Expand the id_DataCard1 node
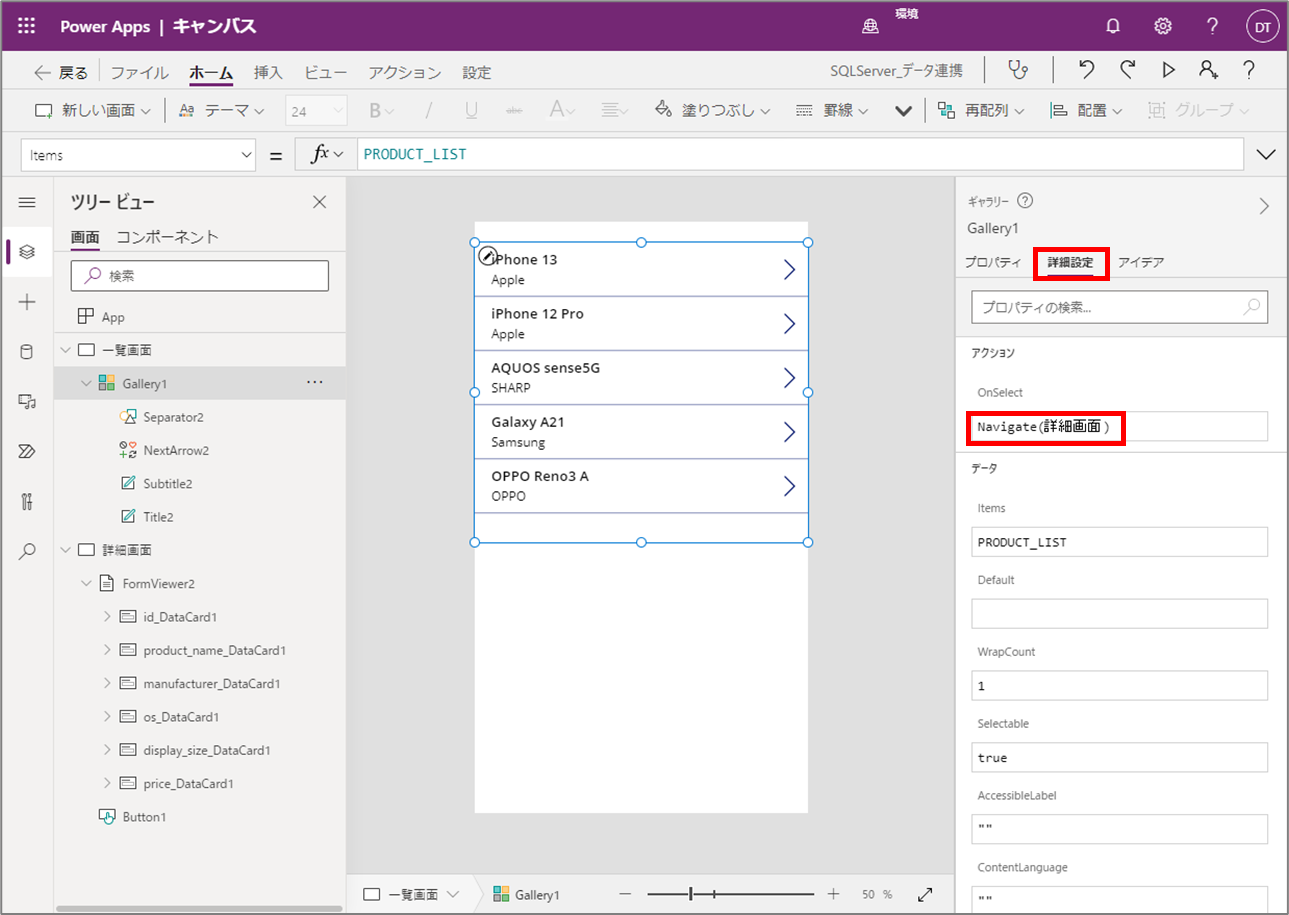This screenshot has width=1289, height=915. pyautogui.click(x=107, y=617)
